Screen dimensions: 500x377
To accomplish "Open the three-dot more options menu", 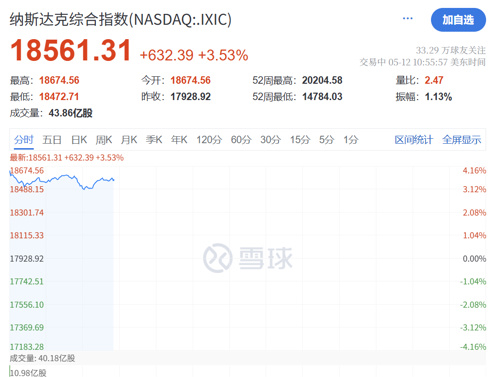I will pos(407,19).
